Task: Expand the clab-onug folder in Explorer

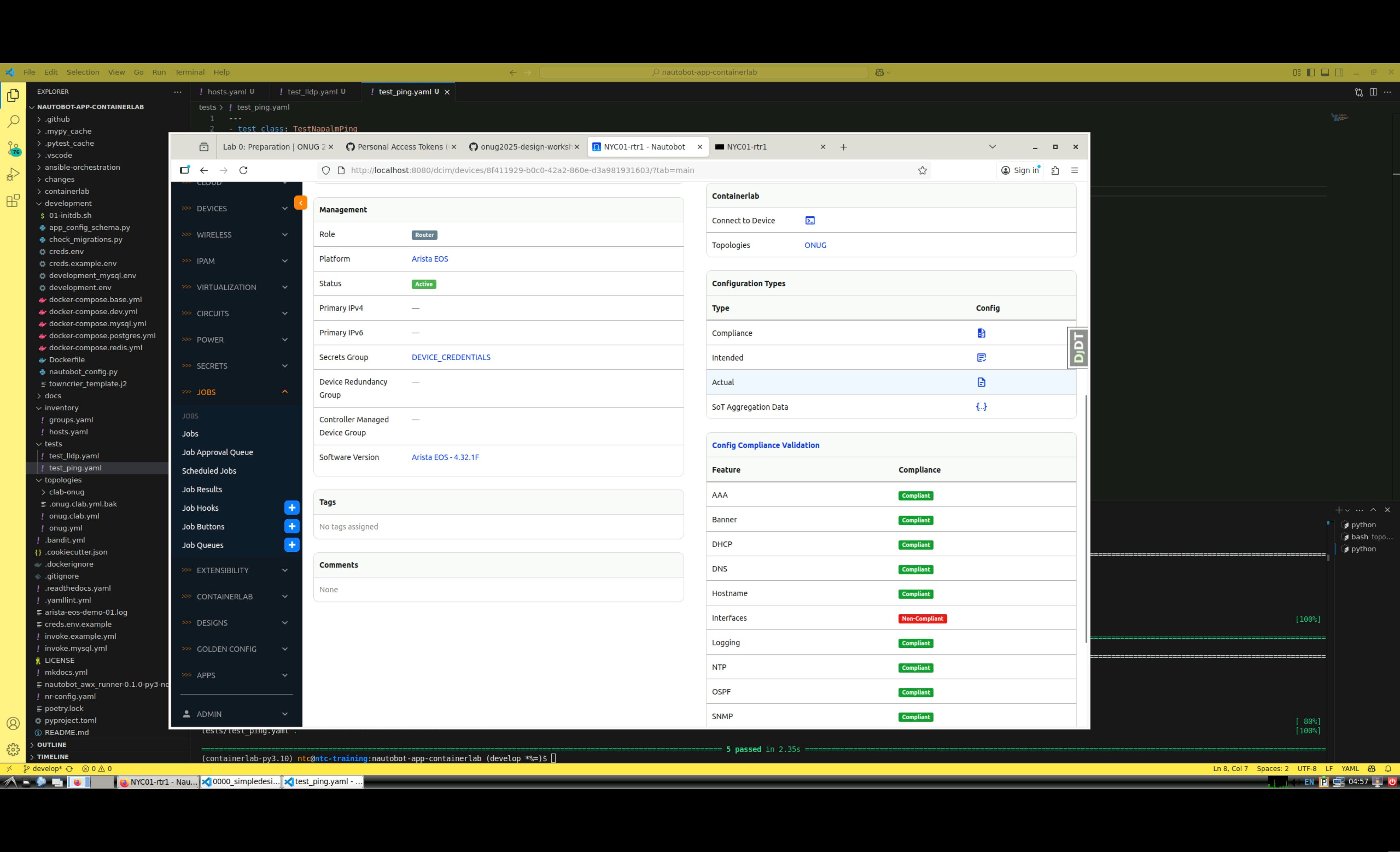Action: coord(66,492)
